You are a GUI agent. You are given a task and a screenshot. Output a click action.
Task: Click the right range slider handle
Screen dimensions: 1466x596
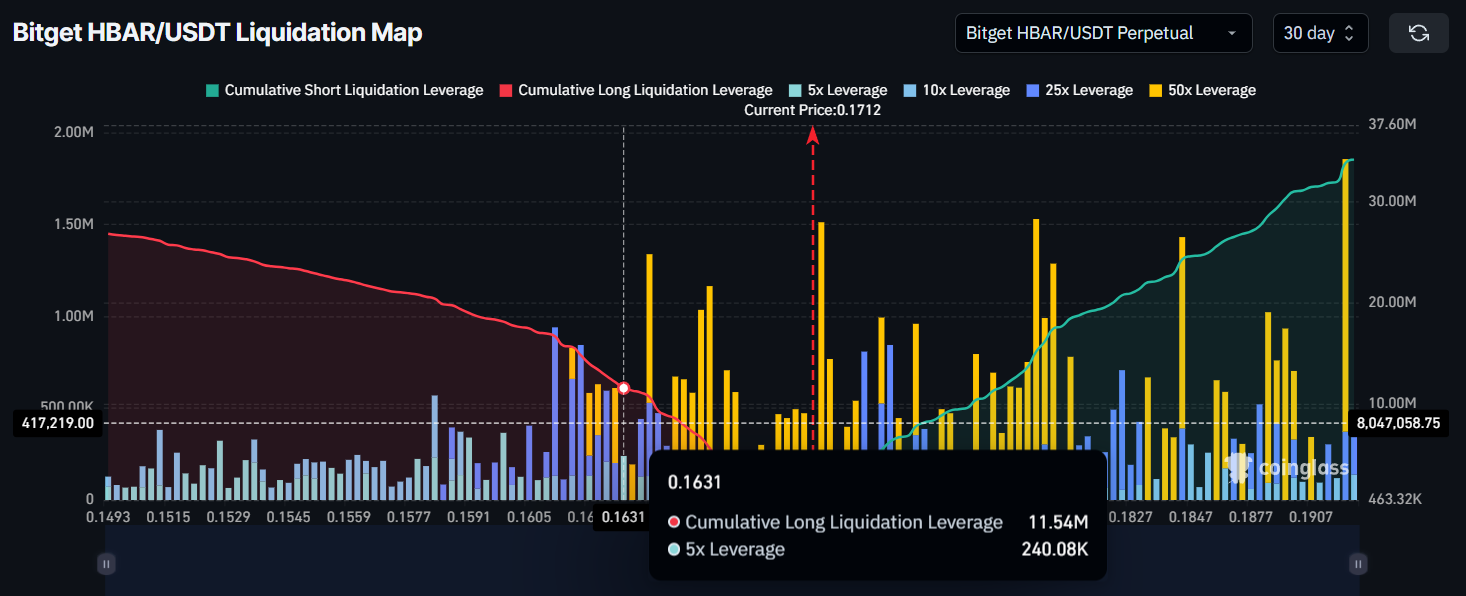click(1357, 564)
